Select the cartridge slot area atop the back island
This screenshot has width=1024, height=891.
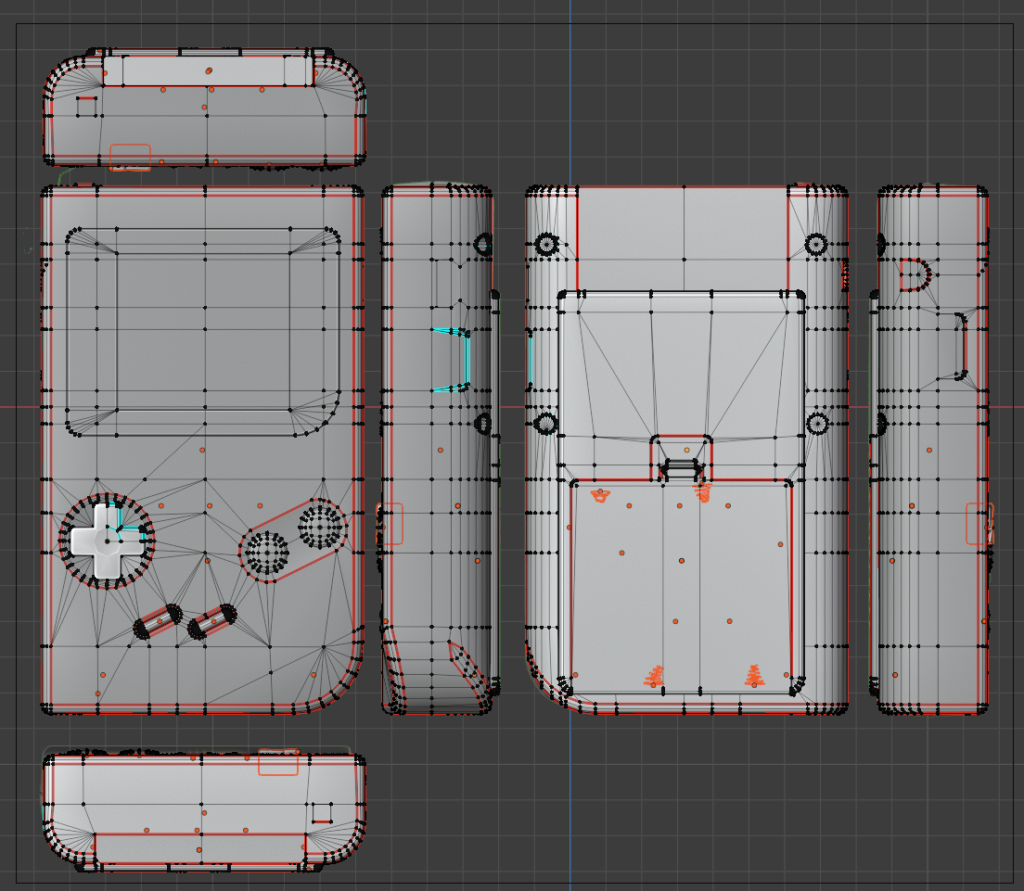pos(682,238)
